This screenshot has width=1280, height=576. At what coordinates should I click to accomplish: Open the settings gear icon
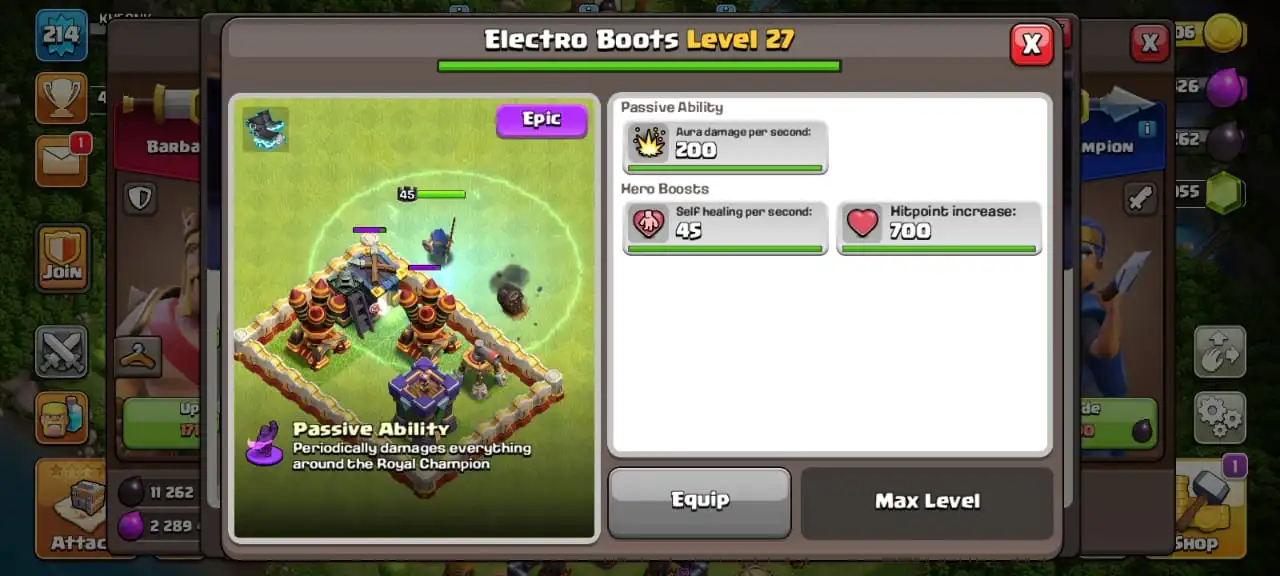tap(1219, 417)
